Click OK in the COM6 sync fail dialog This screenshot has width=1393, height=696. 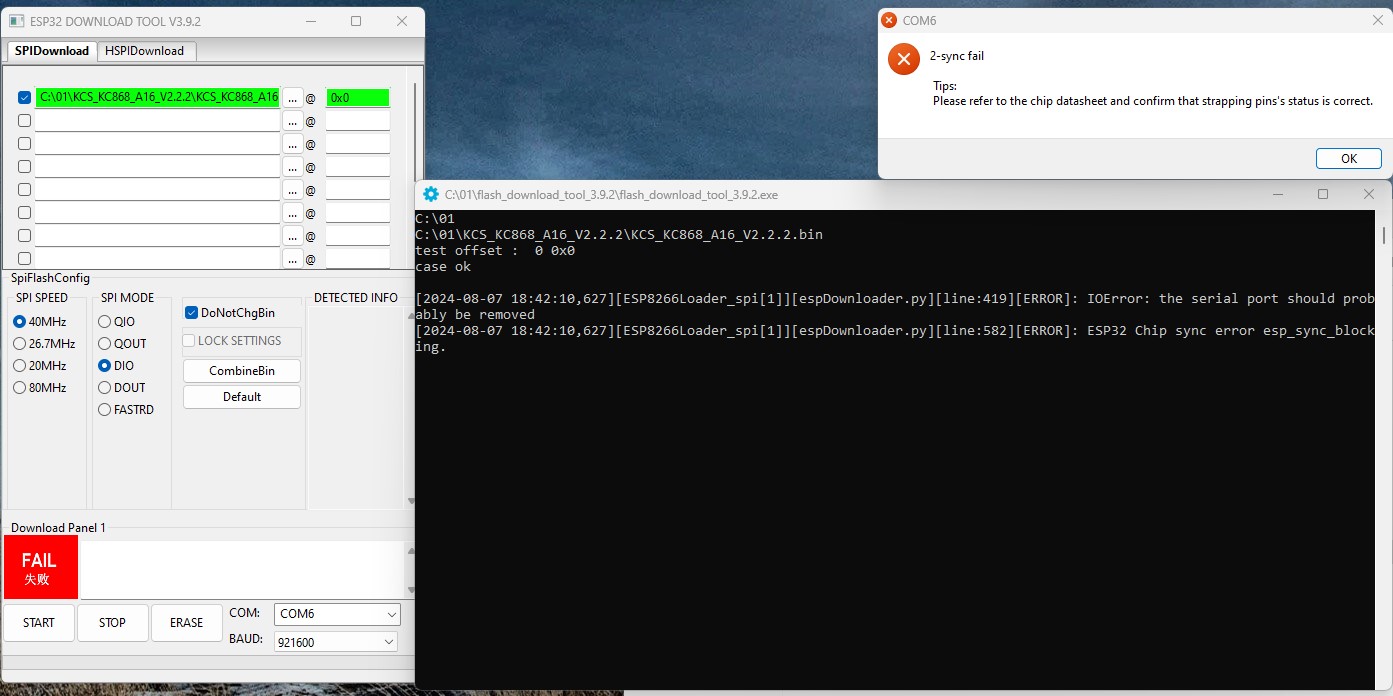point(1349,159)
